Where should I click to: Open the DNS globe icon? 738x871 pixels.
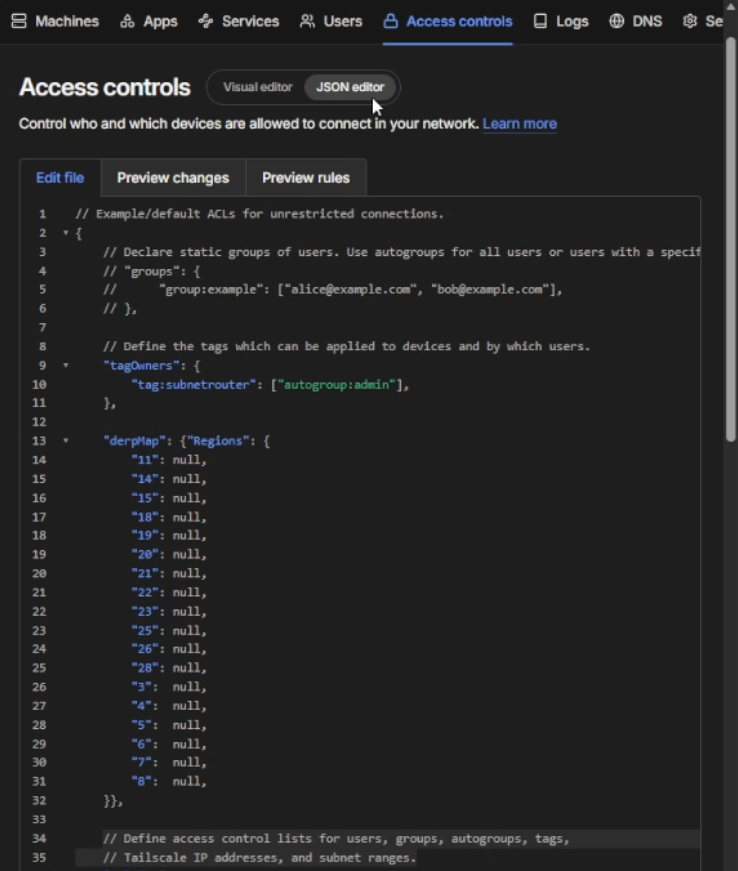point(618,20)
